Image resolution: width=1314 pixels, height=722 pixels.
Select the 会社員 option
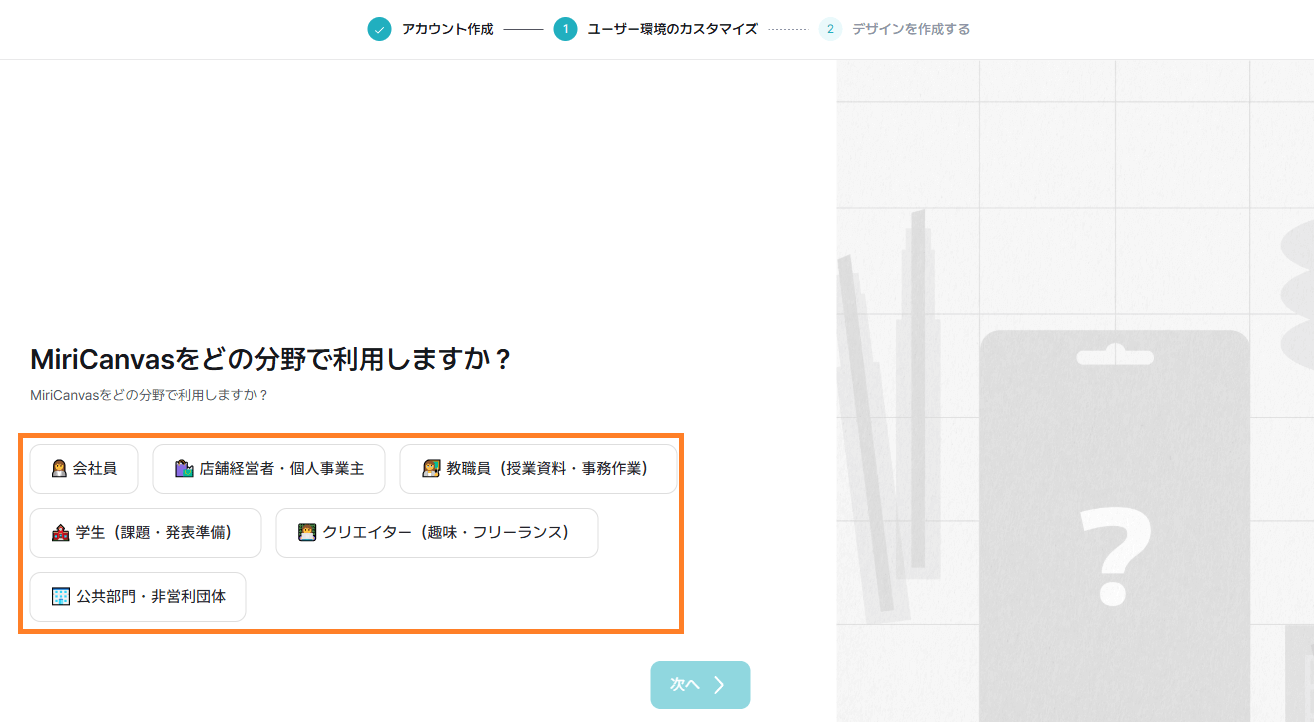click(x=84, y=469)
